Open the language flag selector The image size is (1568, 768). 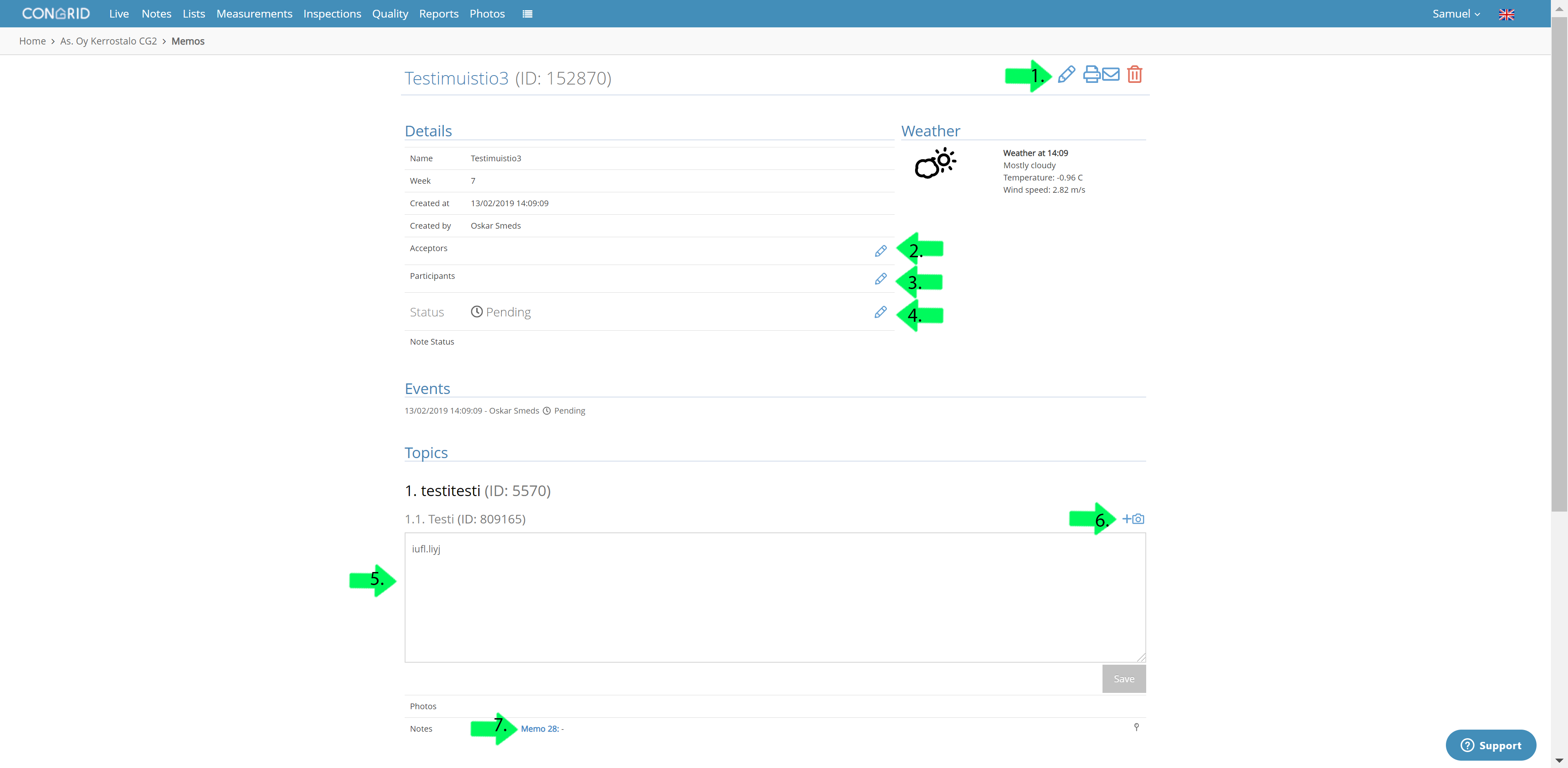click(1506, 14)
